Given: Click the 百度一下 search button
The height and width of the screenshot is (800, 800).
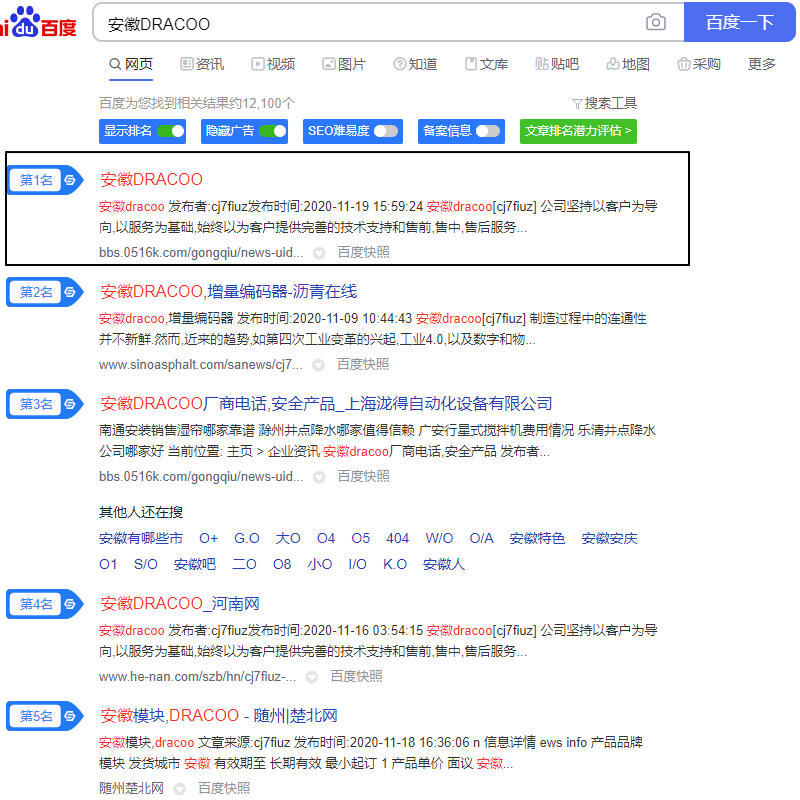Looking at the screenshot, I should (x=739, y=22).
